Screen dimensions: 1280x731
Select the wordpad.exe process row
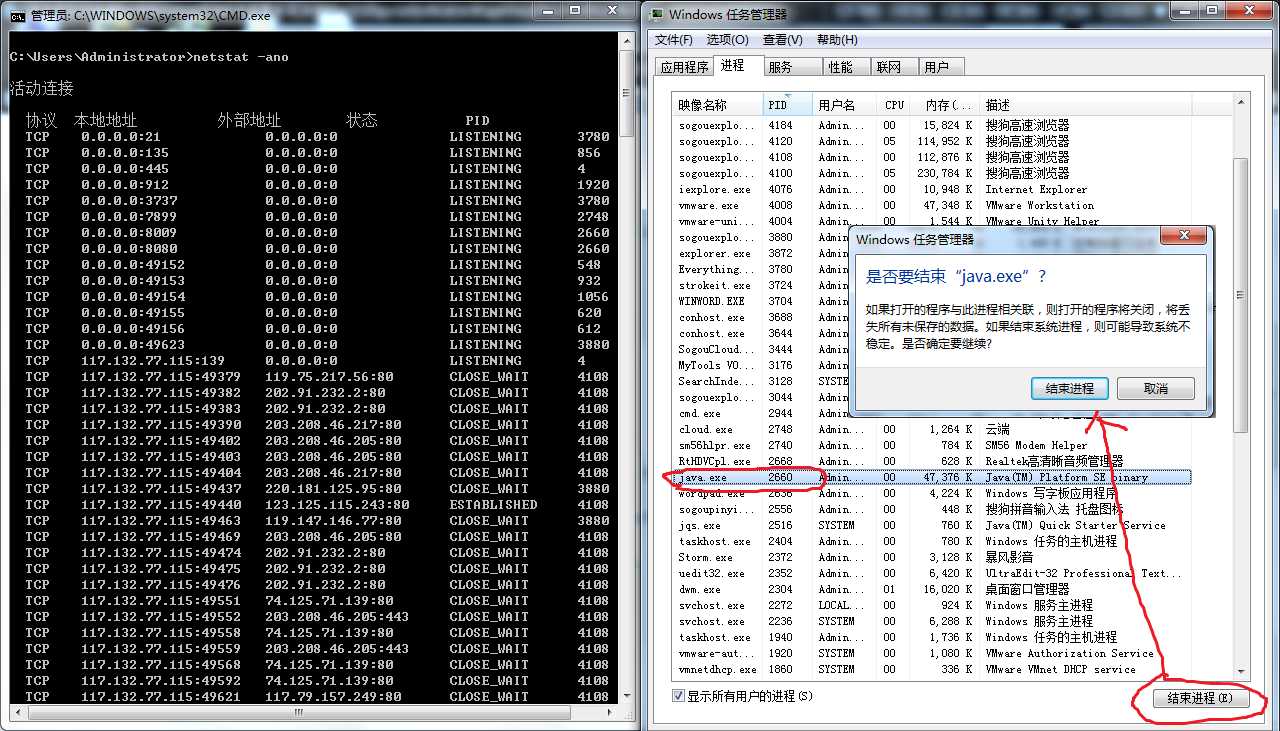tap(932, 493)
